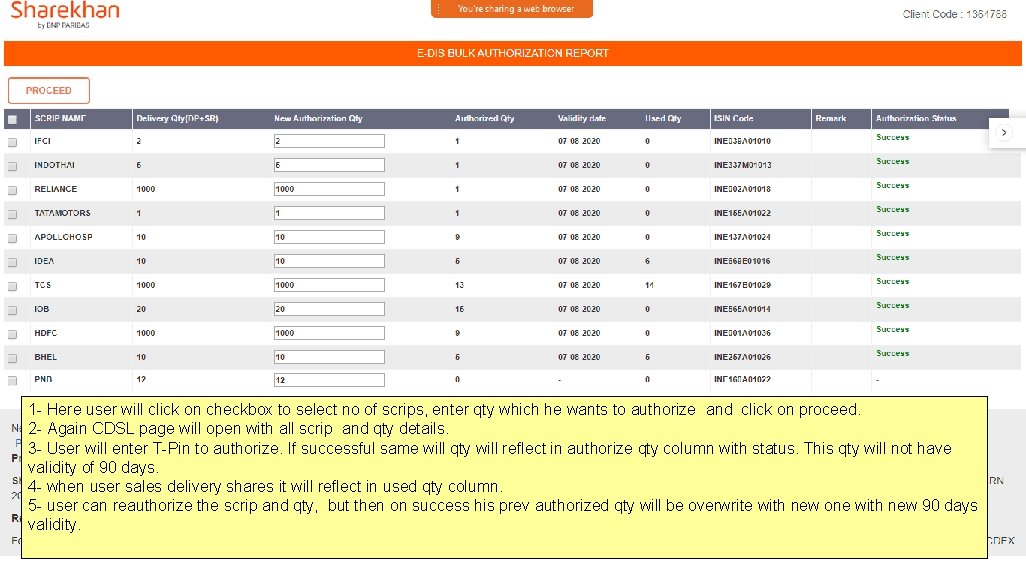1026x576 pixels.
Task: Click the SCRIP NAME column header
Action: click(60, 118)
